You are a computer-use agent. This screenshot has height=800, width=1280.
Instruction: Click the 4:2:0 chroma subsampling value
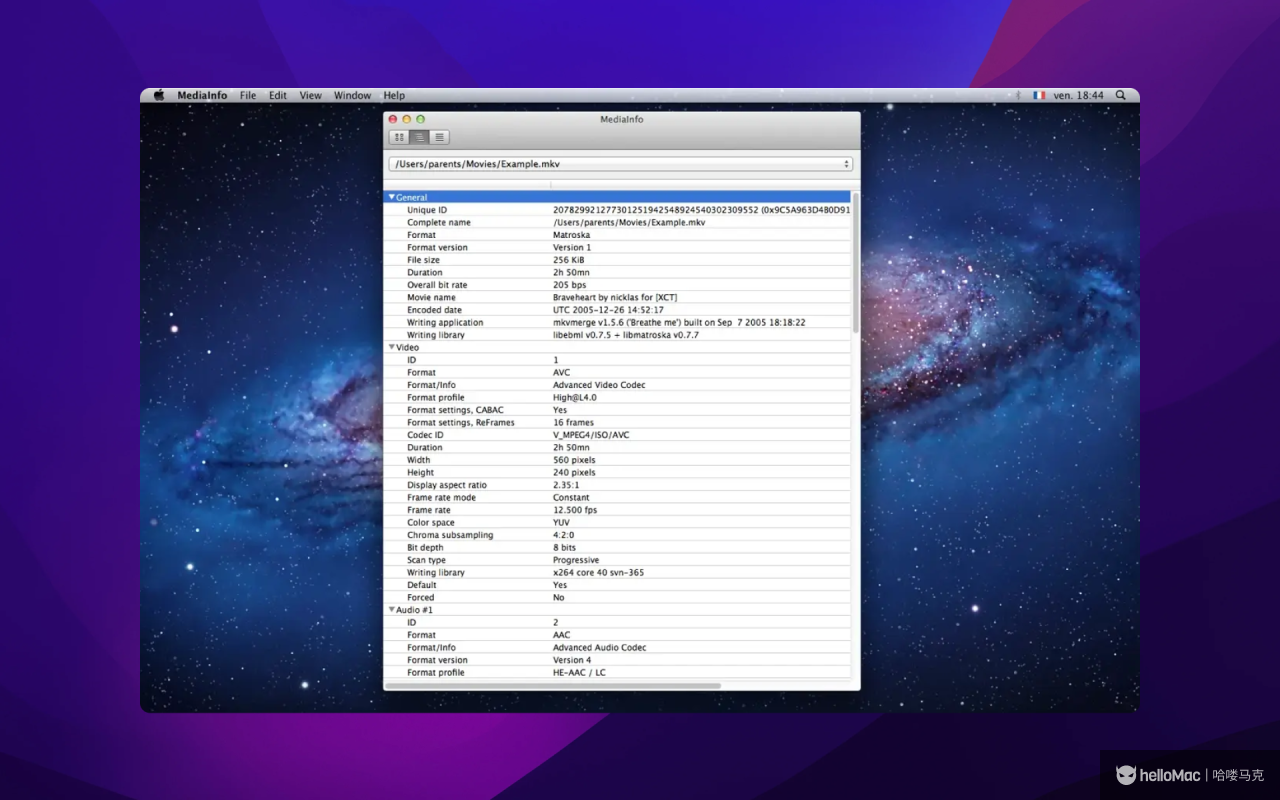pyautogui.click(x=564, y=535)
